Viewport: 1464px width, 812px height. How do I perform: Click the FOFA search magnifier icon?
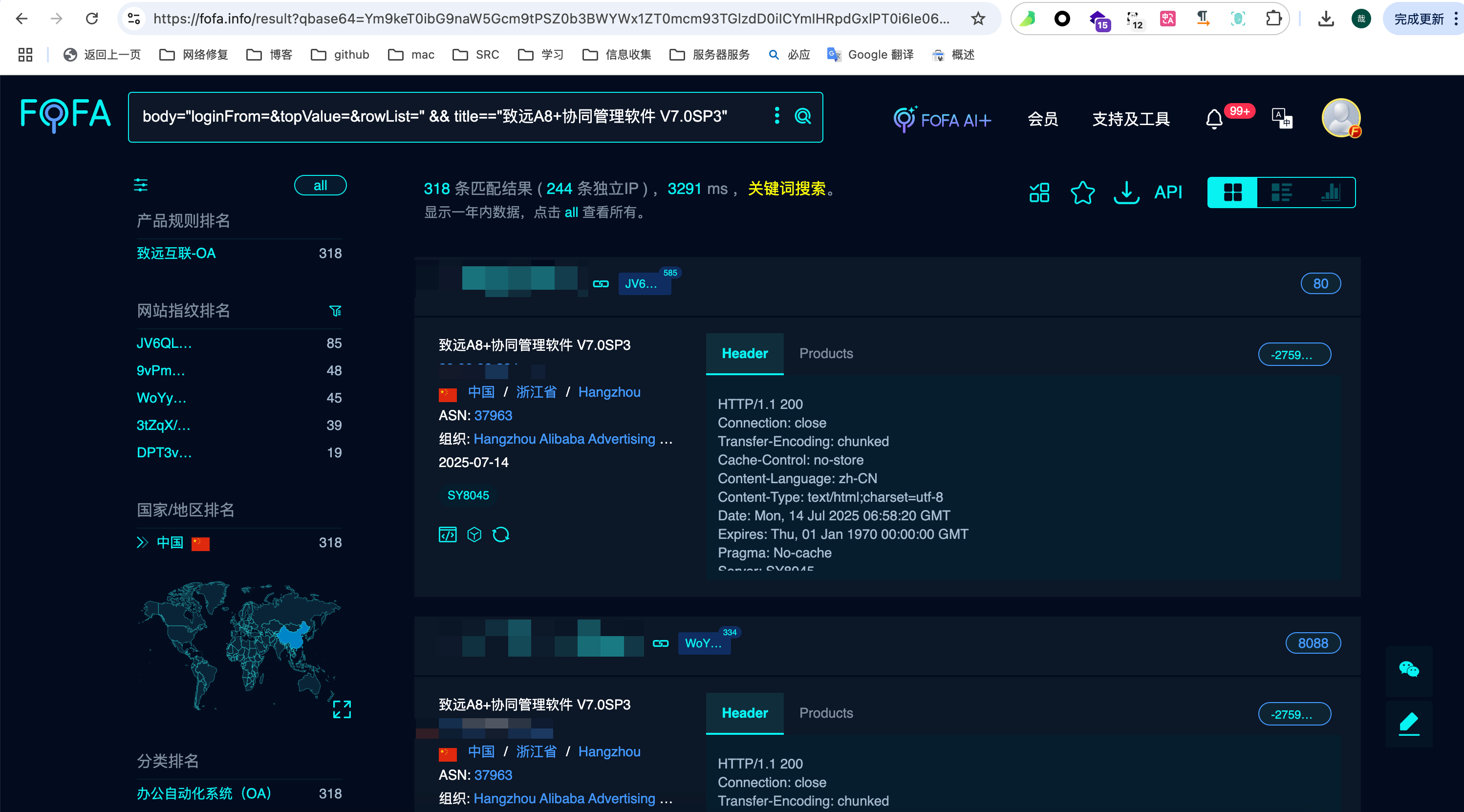802,116
